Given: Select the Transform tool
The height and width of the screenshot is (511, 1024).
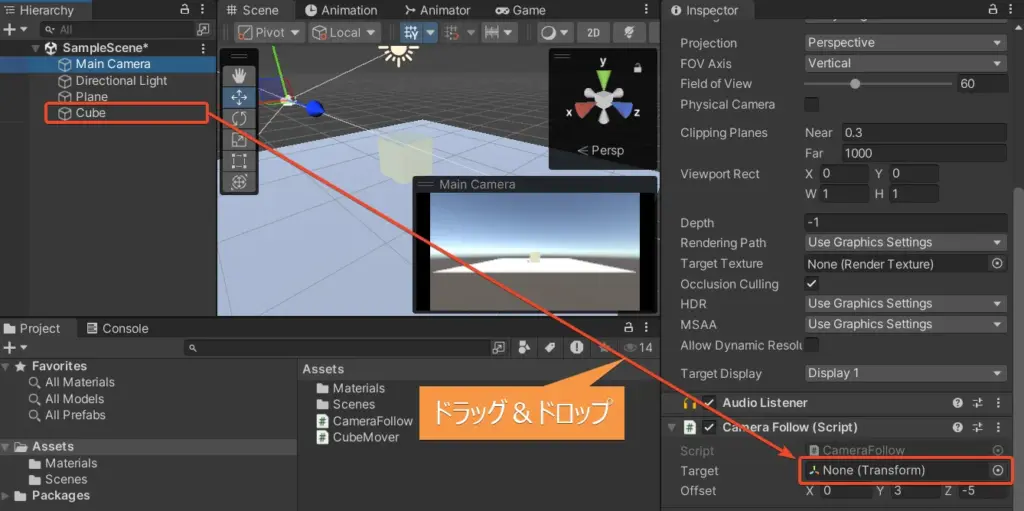Looking at the screenshot, I should 239,182.
